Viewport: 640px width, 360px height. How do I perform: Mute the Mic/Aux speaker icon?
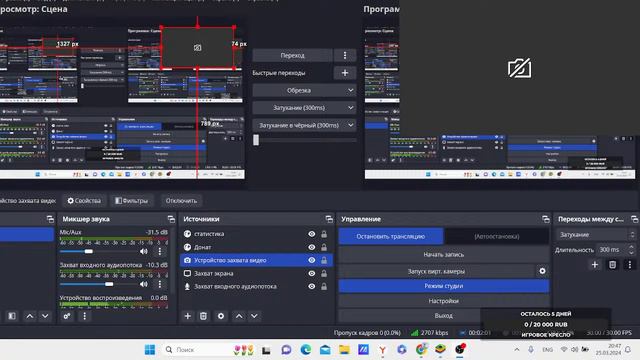144,251
